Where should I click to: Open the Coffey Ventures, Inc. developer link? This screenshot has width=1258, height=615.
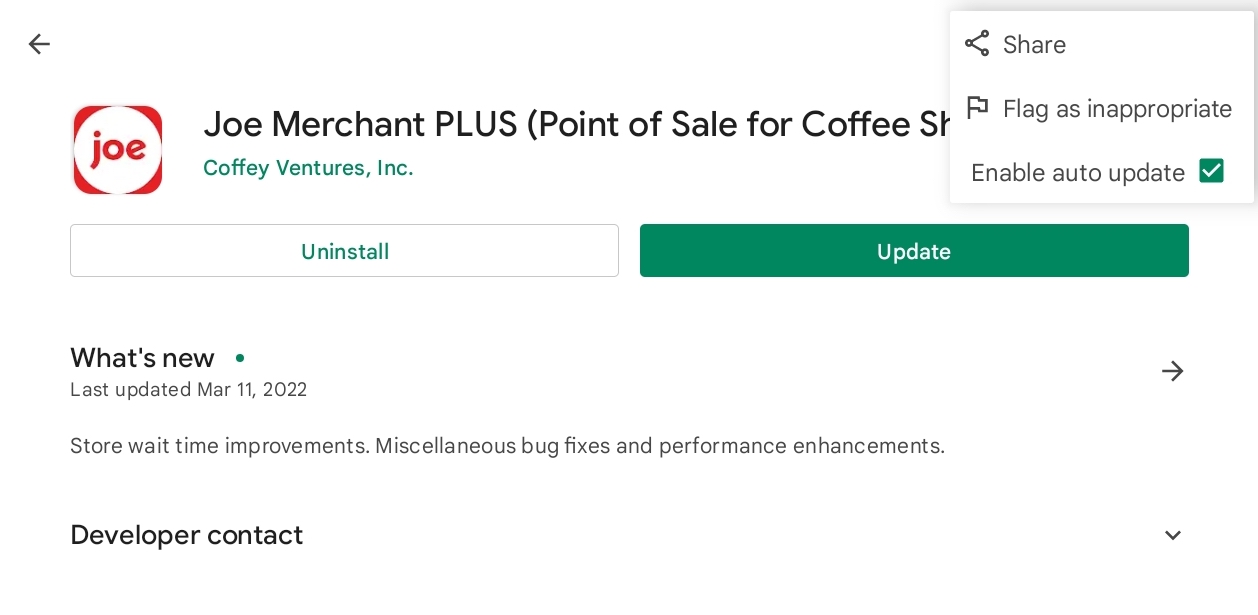coord(308,168)
